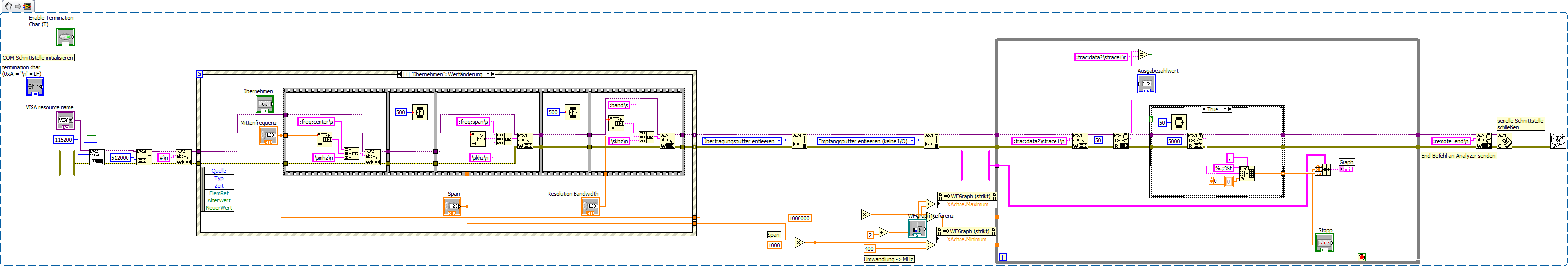Click the 512000 buffer size constant
1568x266 pixels.
click(120, 158)
